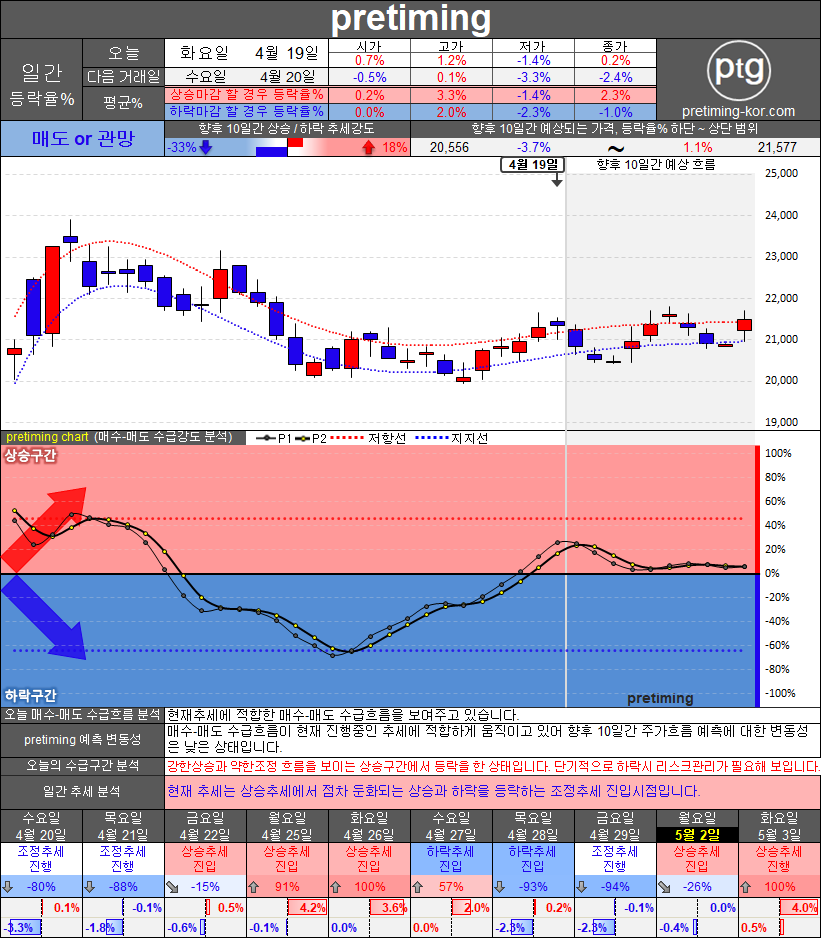Screen dimensions: 821x938
Task: Click the 다음 거래일 row label
Action: click(123, 77)
